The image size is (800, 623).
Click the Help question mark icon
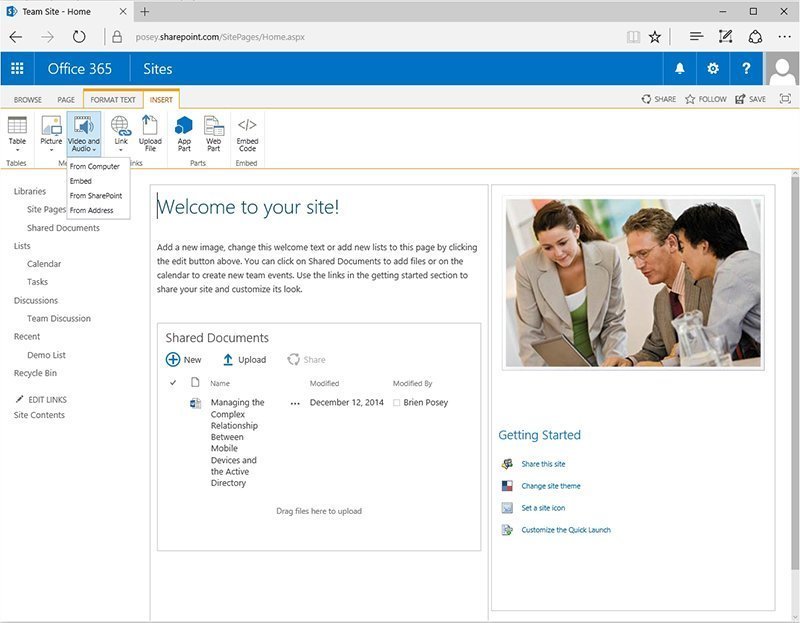[744, 70]
